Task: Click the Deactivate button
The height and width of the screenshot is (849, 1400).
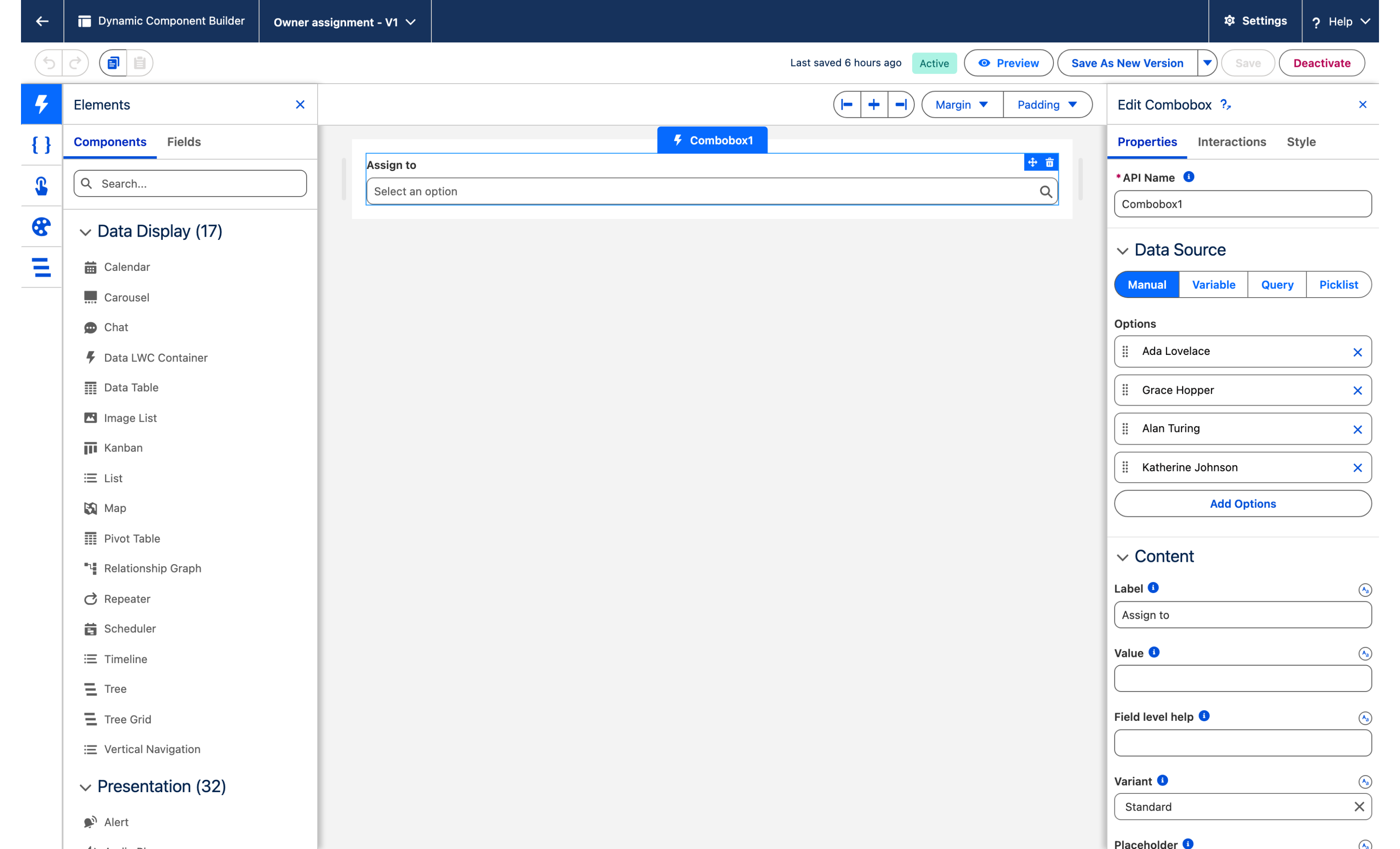Action: point(1322,63)
